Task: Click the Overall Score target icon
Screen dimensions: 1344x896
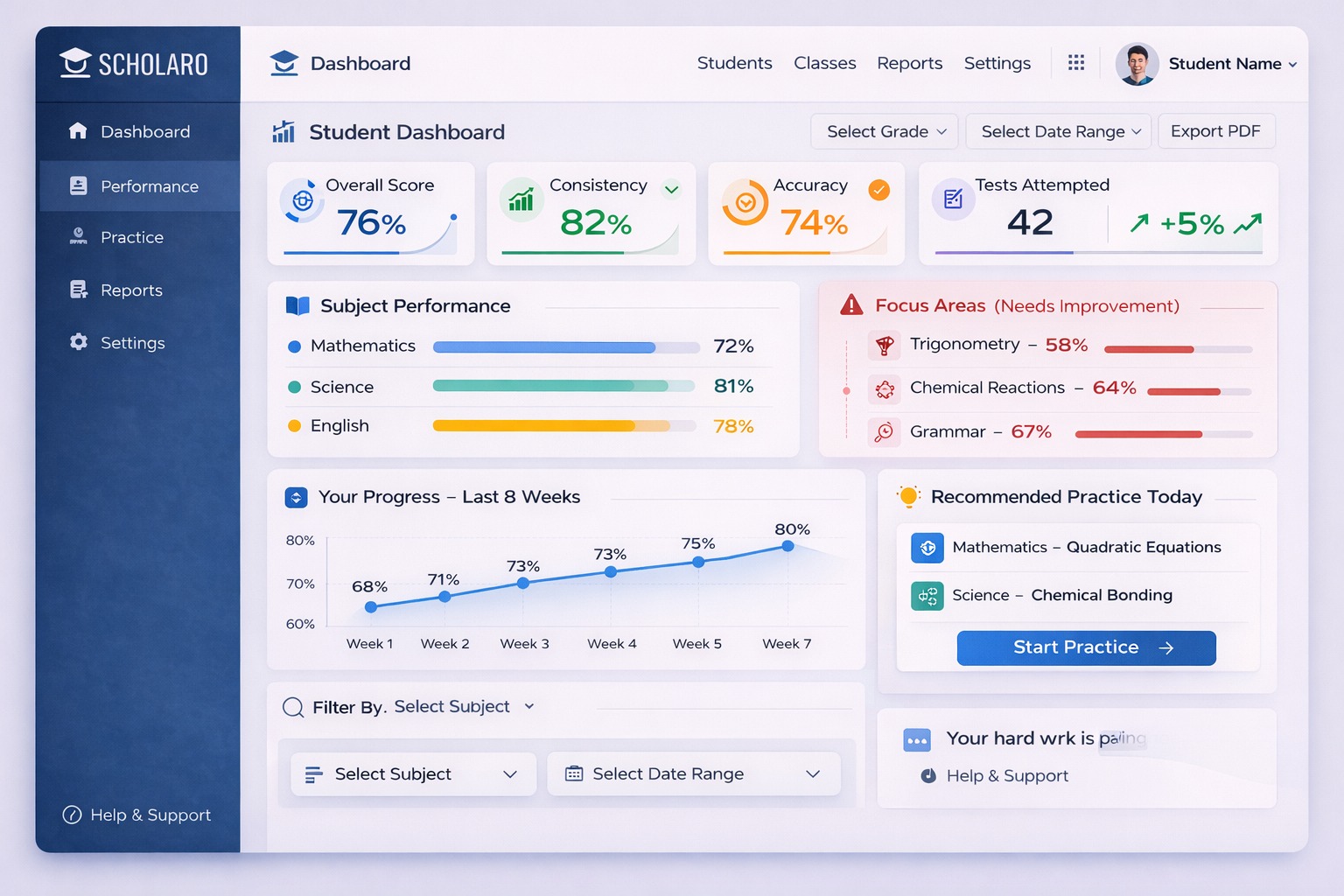Action: pyautogui.click(x=301, y=199)
